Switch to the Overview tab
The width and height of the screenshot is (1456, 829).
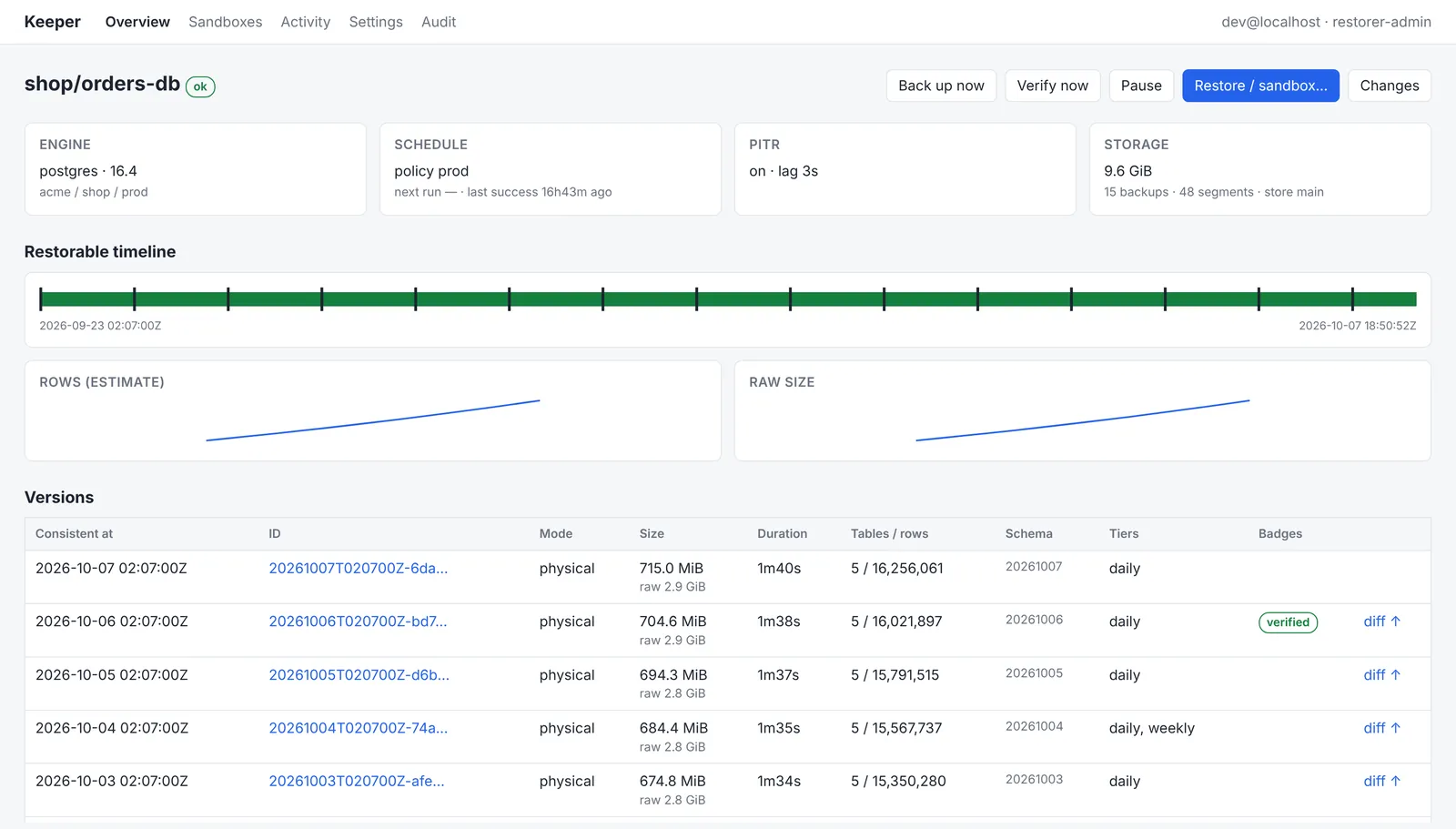[137, 22]
